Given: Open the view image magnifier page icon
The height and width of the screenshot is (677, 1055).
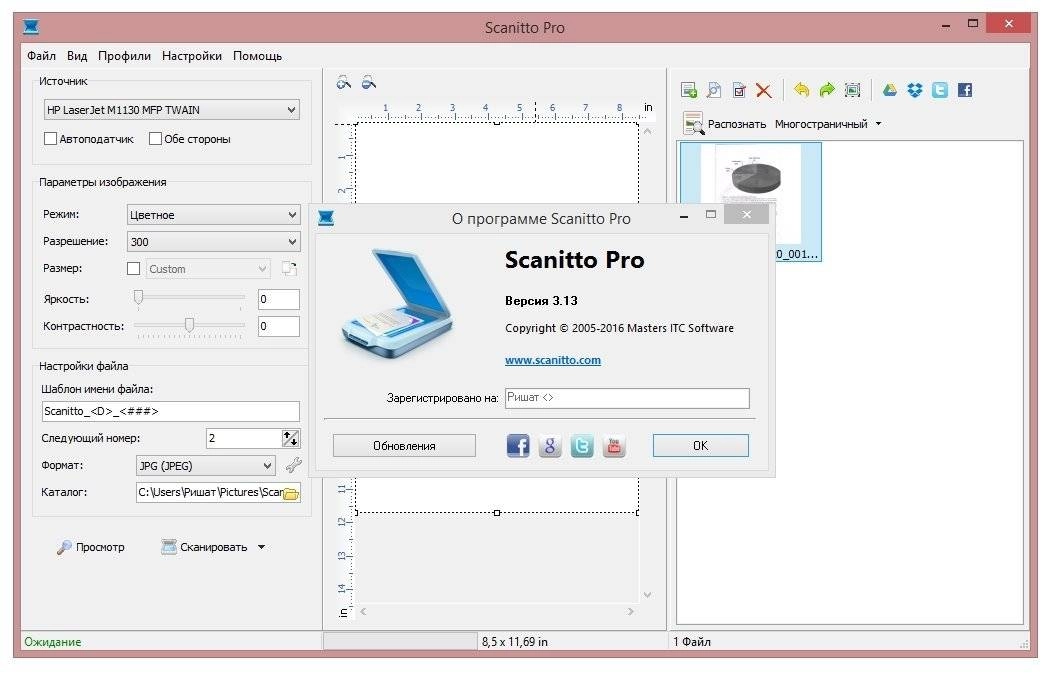Looking at the screenshot, I should click(x=714, y=90).
